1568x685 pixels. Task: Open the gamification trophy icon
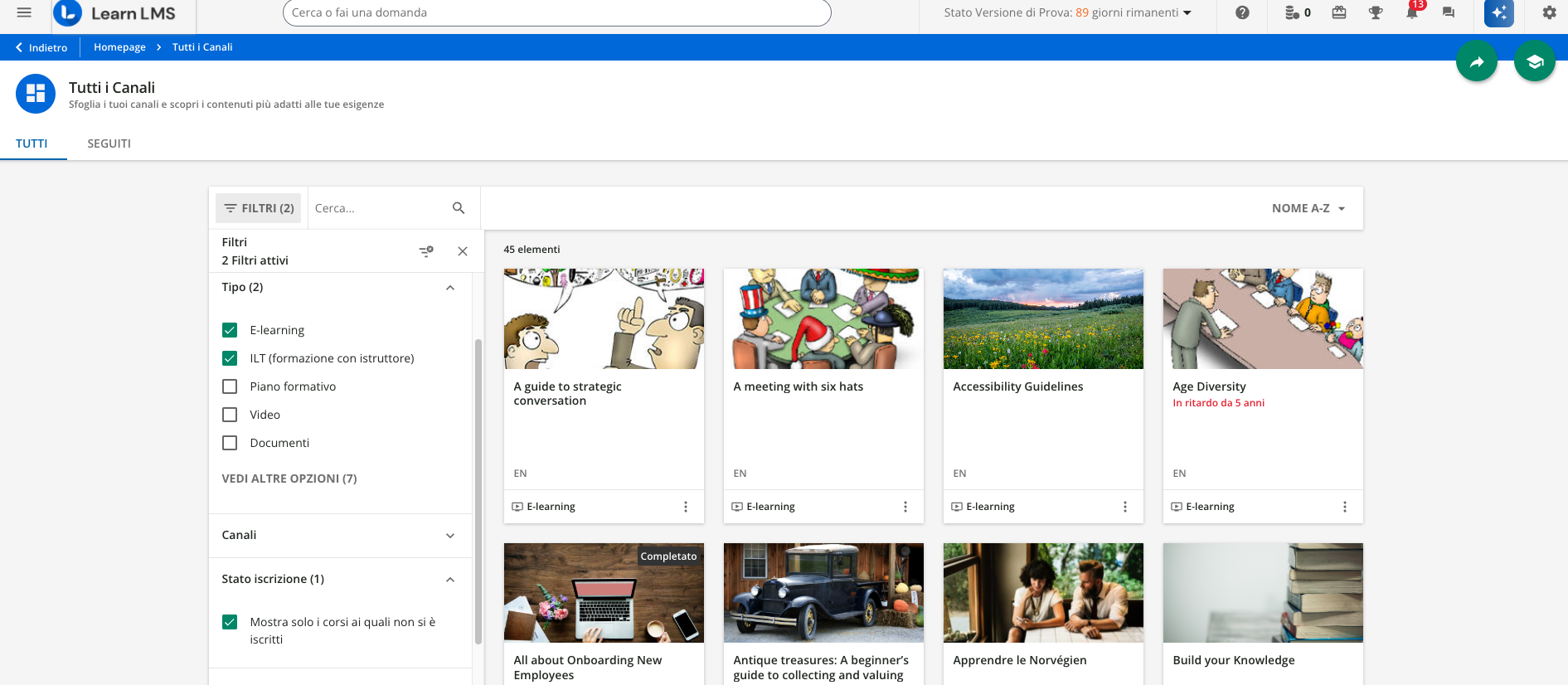coord(1375,12)
